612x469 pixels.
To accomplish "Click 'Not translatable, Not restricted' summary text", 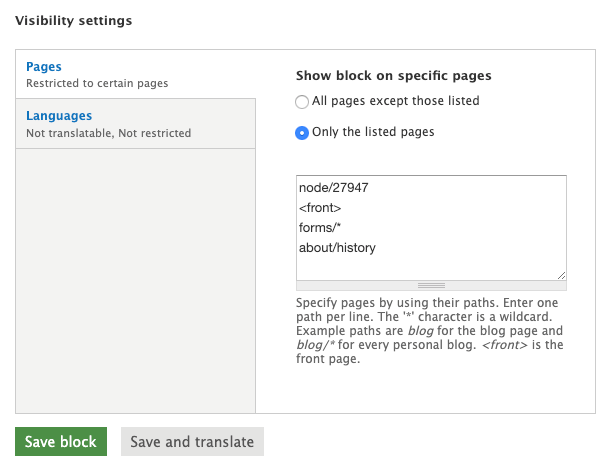I will [108, 133].
